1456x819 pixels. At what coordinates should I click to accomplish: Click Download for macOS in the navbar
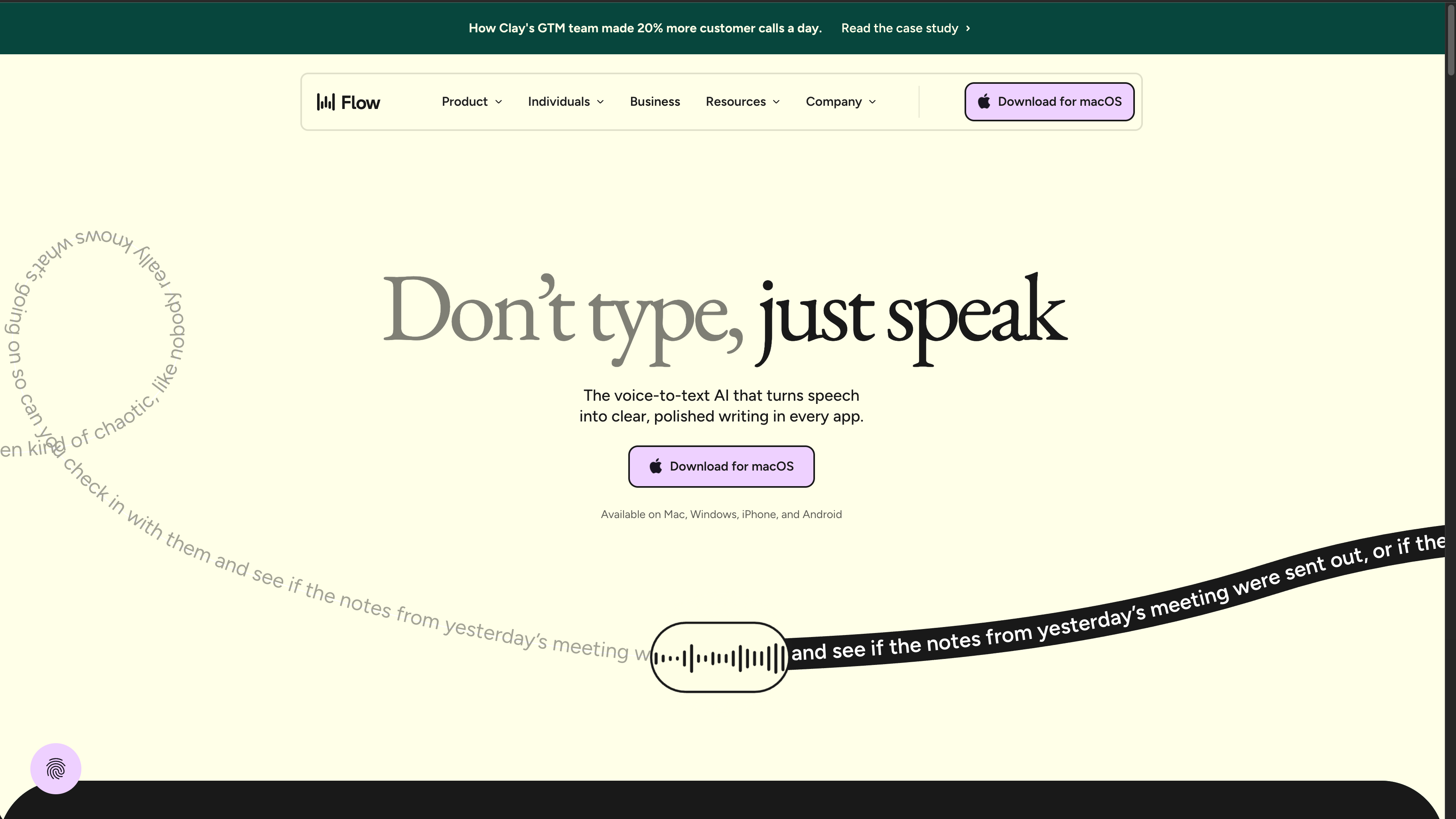[1049, 102]
